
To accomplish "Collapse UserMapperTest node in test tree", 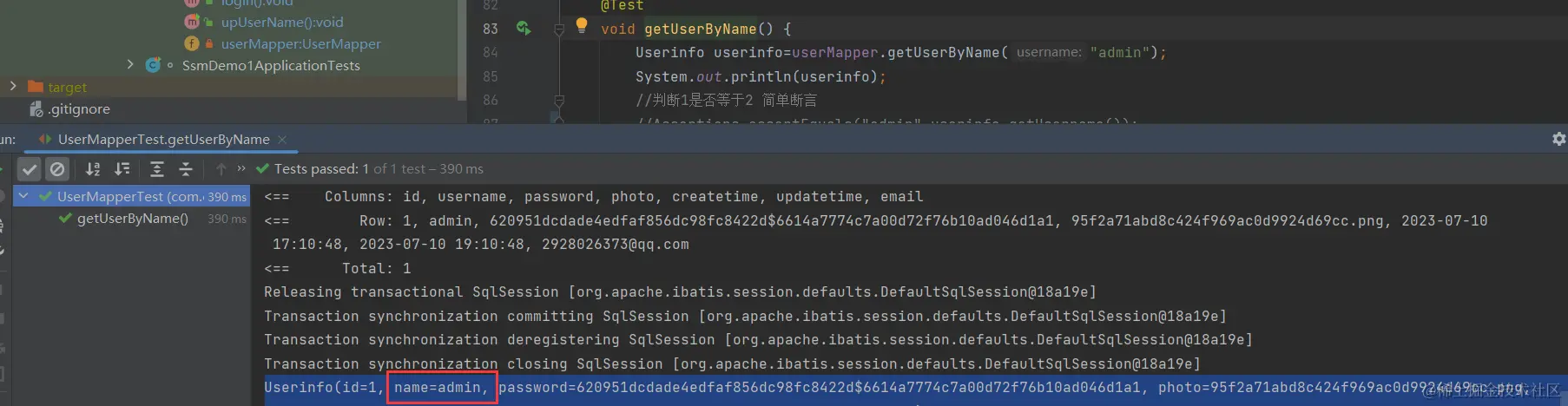I will click(23, 196).
